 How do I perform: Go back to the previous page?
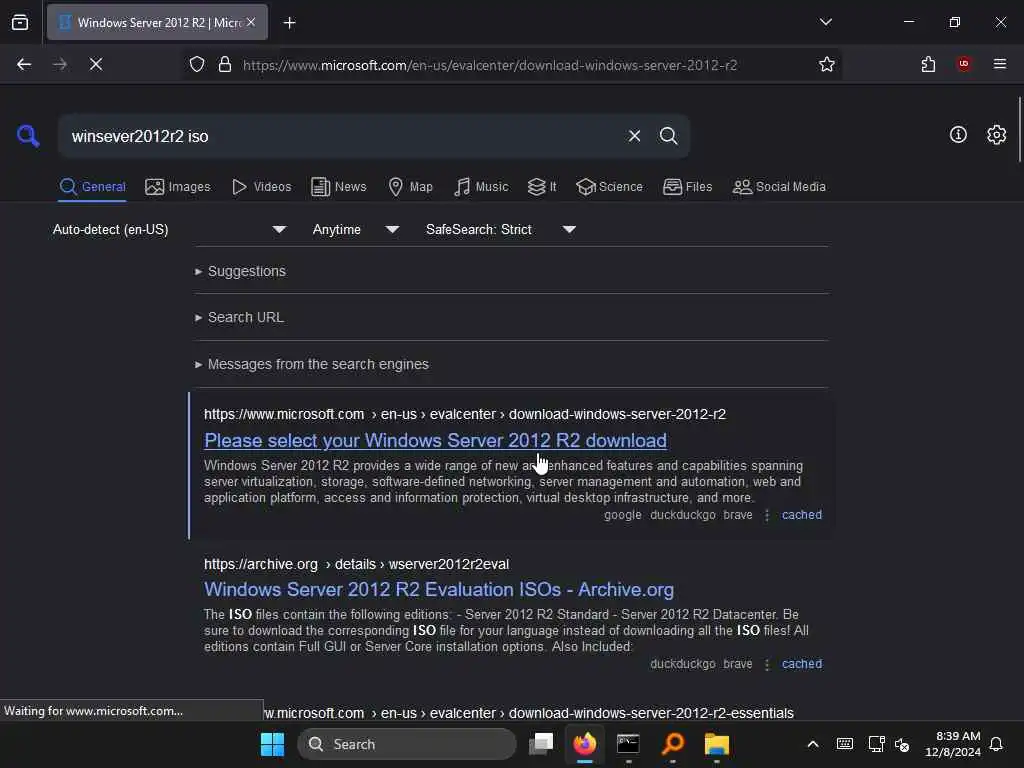point(24,64)
